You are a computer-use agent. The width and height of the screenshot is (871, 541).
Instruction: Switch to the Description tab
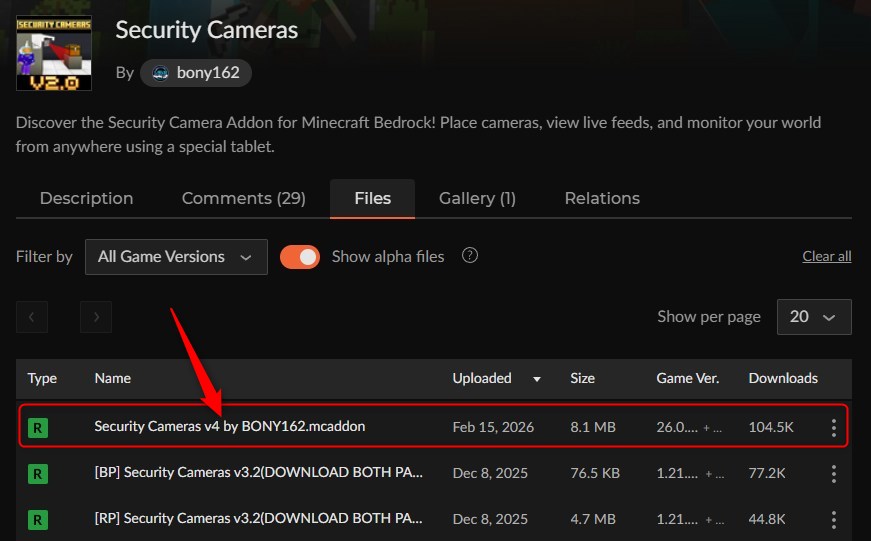coord(87,198)
